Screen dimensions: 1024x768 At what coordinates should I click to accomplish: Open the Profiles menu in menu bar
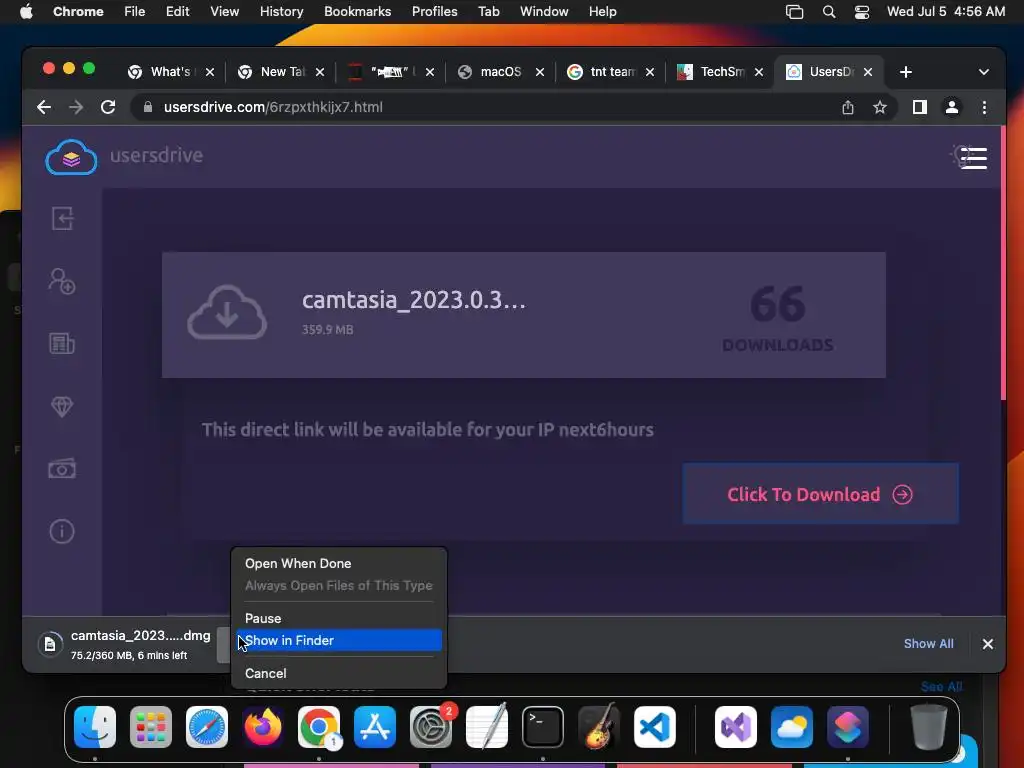tap(434, 12)
